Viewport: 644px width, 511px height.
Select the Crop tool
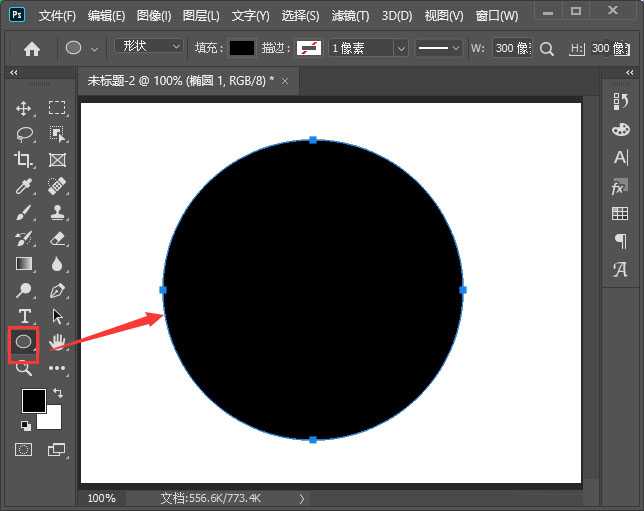25,160
